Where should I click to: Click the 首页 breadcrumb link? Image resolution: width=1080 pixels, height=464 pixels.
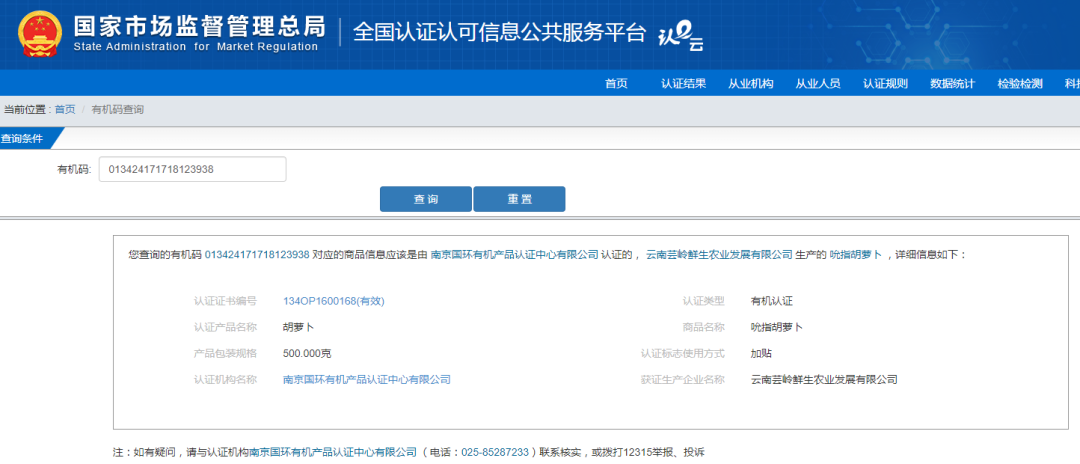(x=65, y=109)
